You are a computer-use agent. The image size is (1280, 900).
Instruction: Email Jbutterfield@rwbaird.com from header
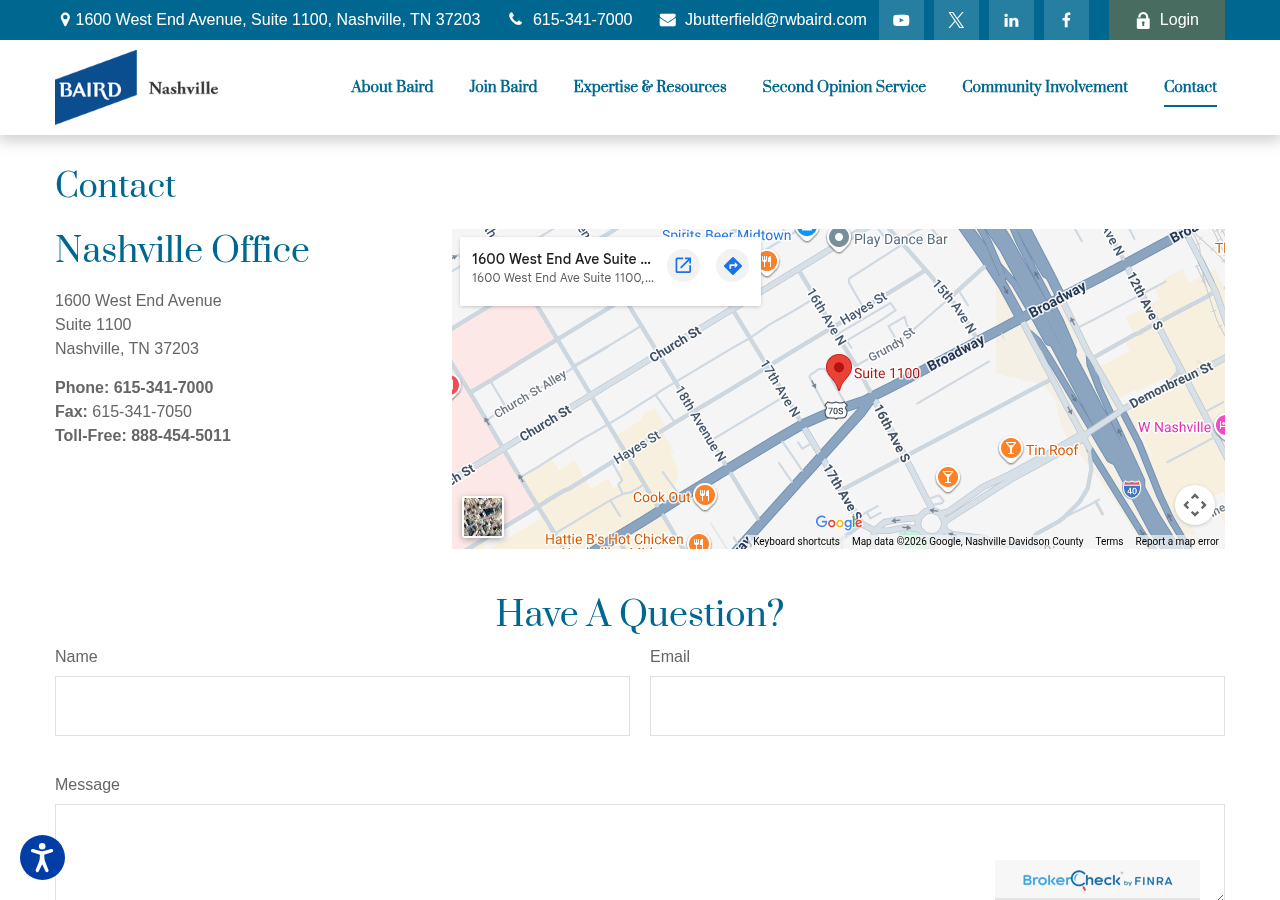[x=763, y=20]
